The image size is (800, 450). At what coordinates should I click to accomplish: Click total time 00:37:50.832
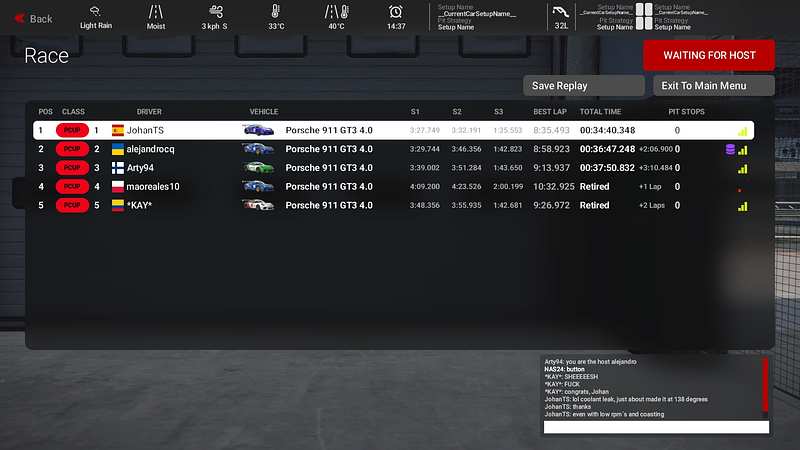pyautogui.click(x=607, y=168)
